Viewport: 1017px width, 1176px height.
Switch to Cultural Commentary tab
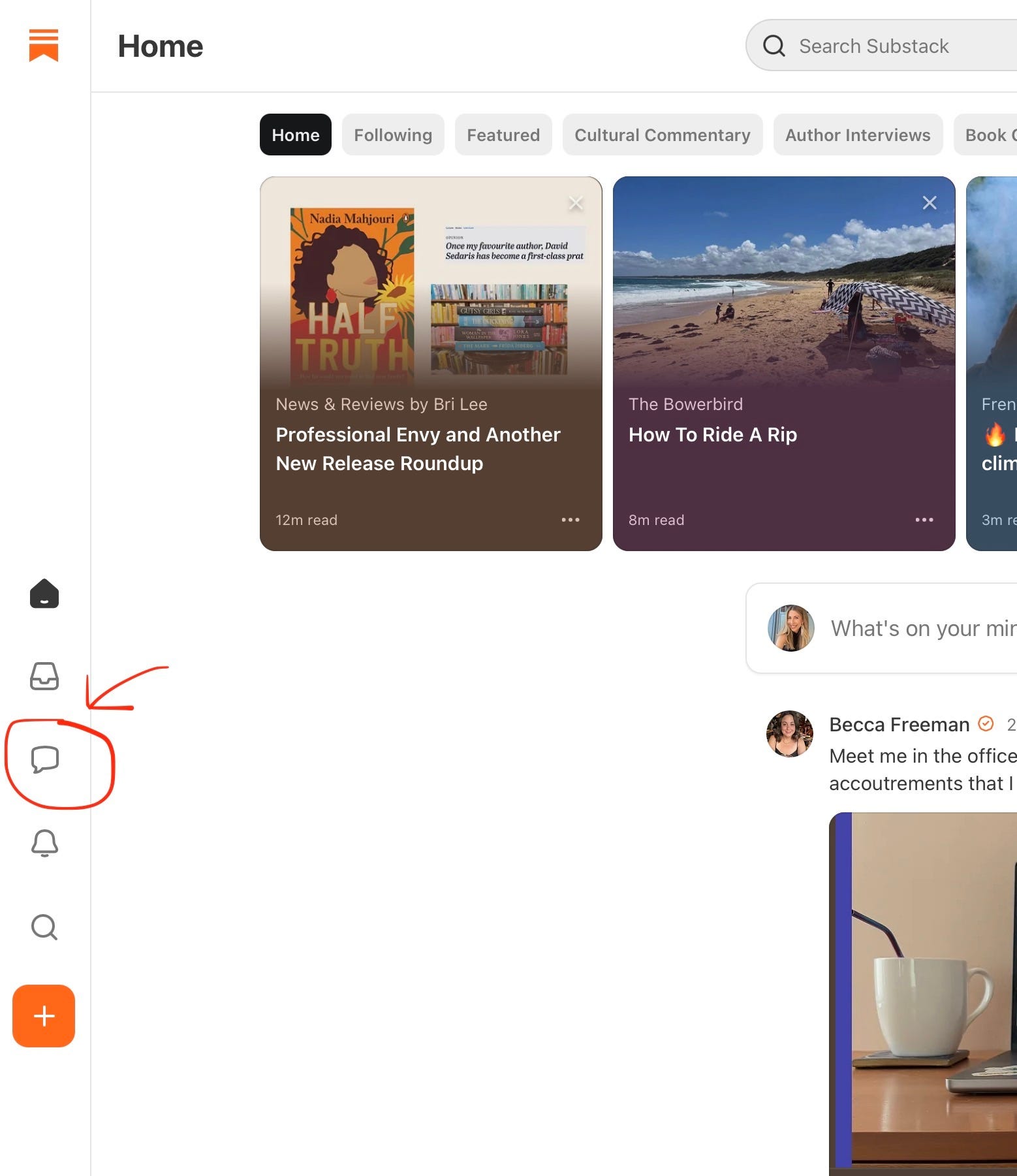[x=663, y=135]
